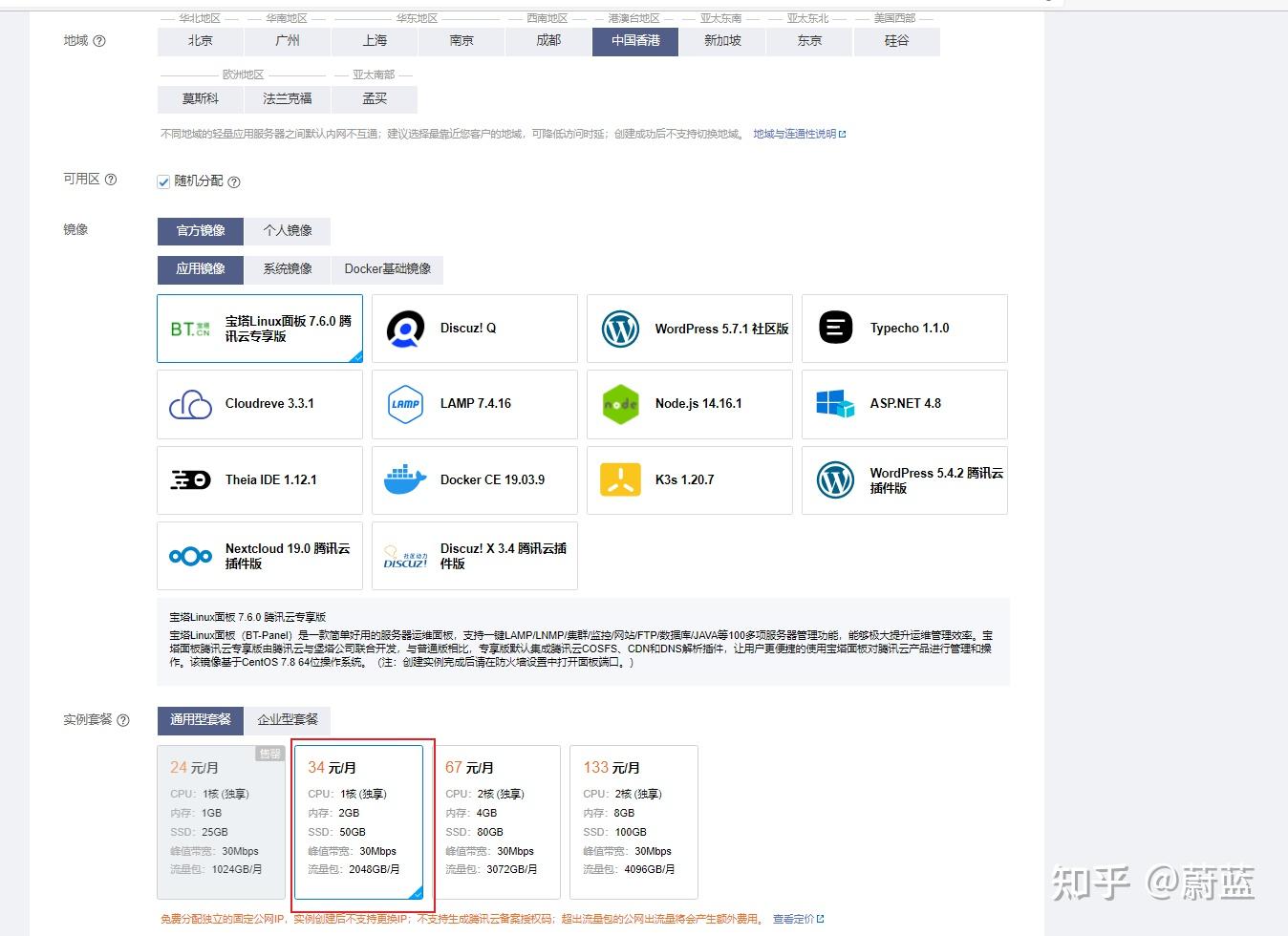Switch to the 企业型套餐 tab

[x=288, y=719]
